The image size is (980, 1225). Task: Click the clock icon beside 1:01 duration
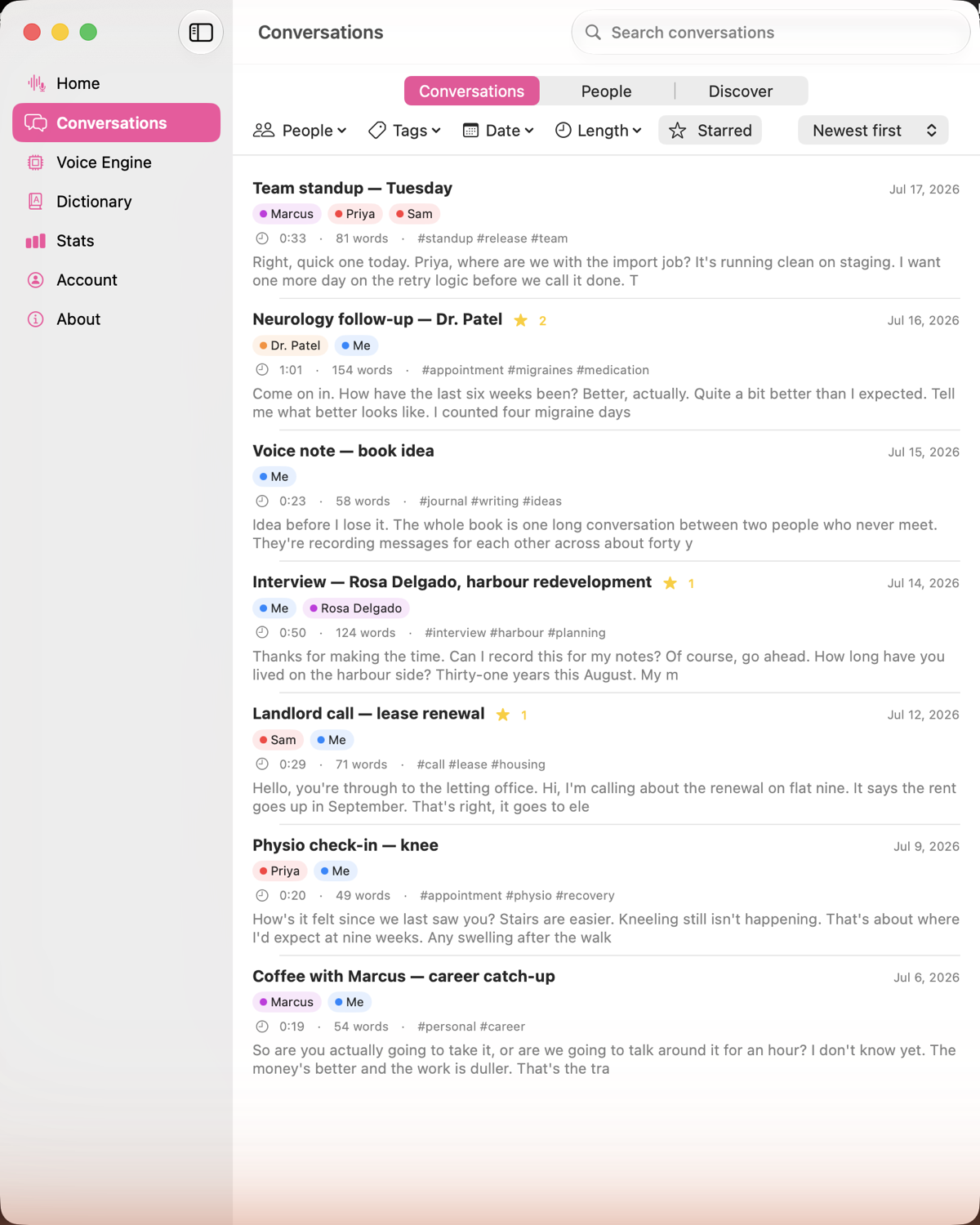coord(262,370)
